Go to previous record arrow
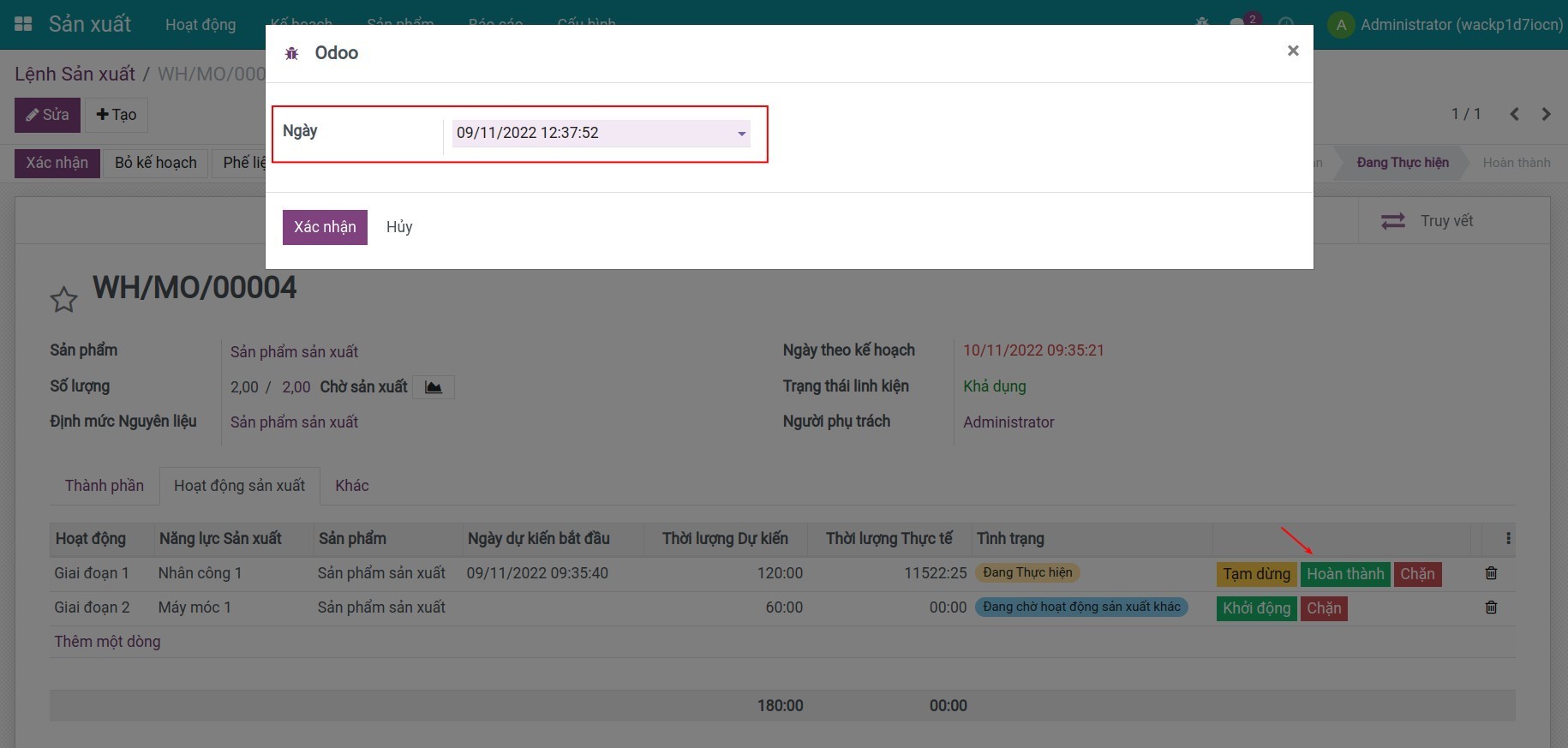 (x=1514, y=114)
